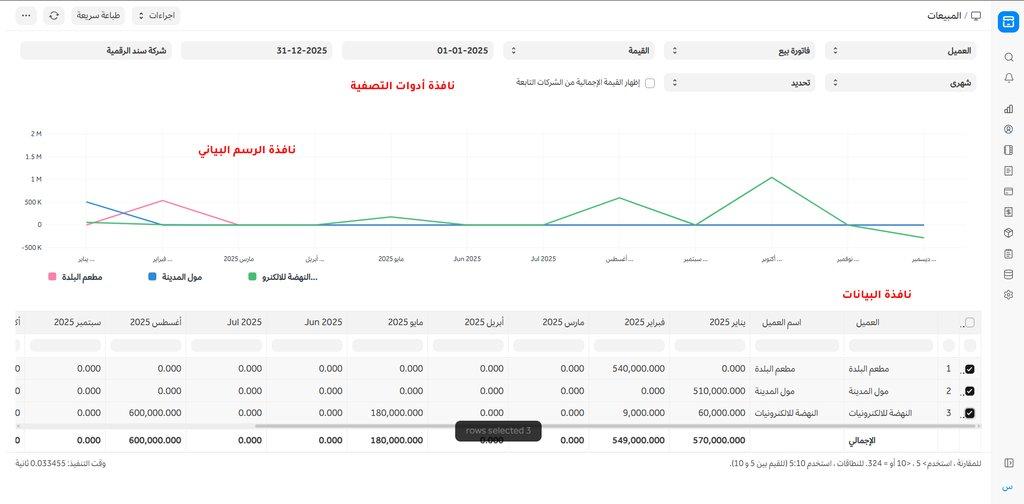Open the notifications bell
Viewport: 1024px width, 504px height.
pos(1008,78)
